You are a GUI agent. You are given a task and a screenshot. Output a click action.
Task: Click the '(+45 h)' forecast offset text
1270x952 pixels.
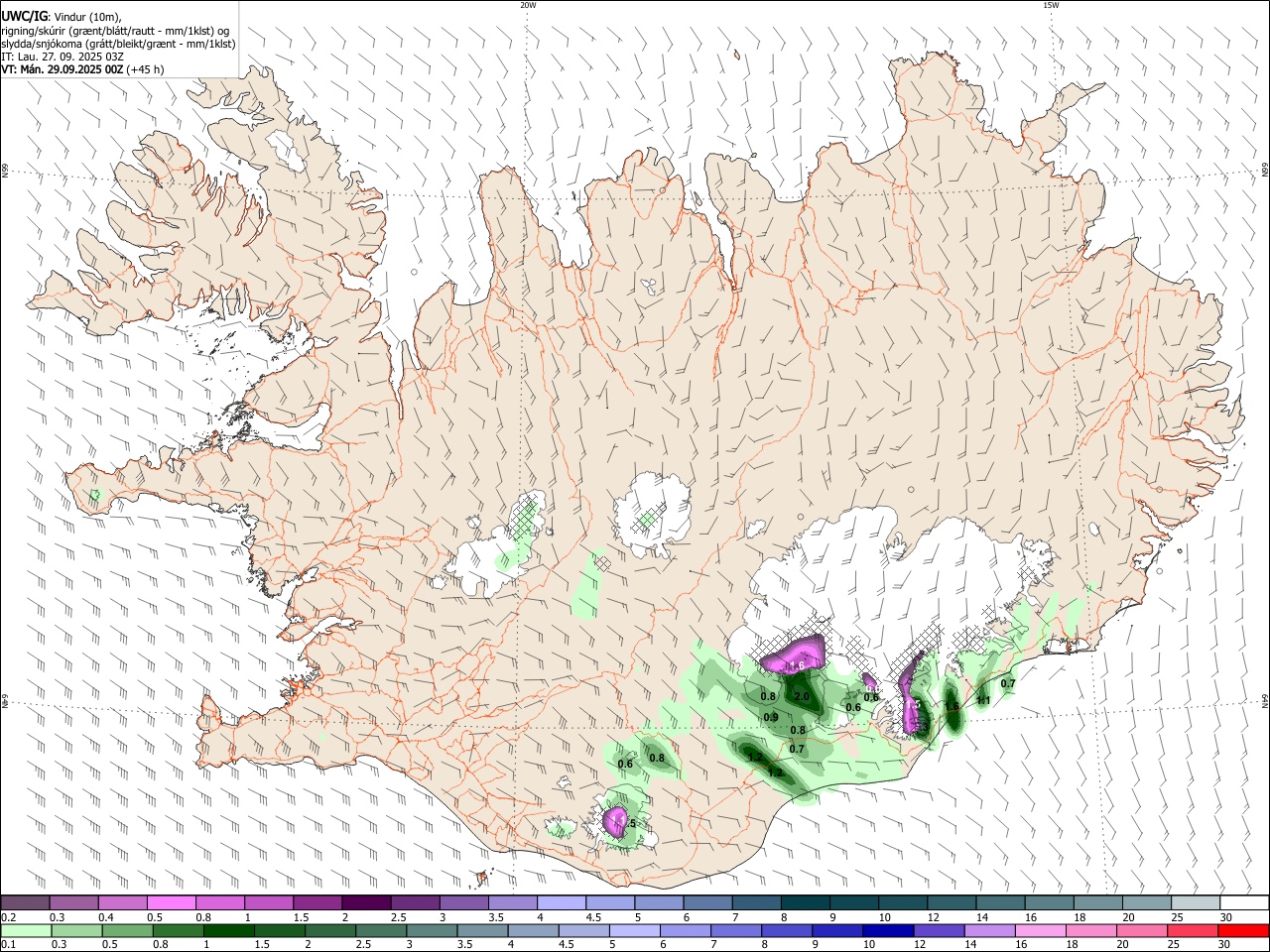pyautogui.click(x=145, y=69)
